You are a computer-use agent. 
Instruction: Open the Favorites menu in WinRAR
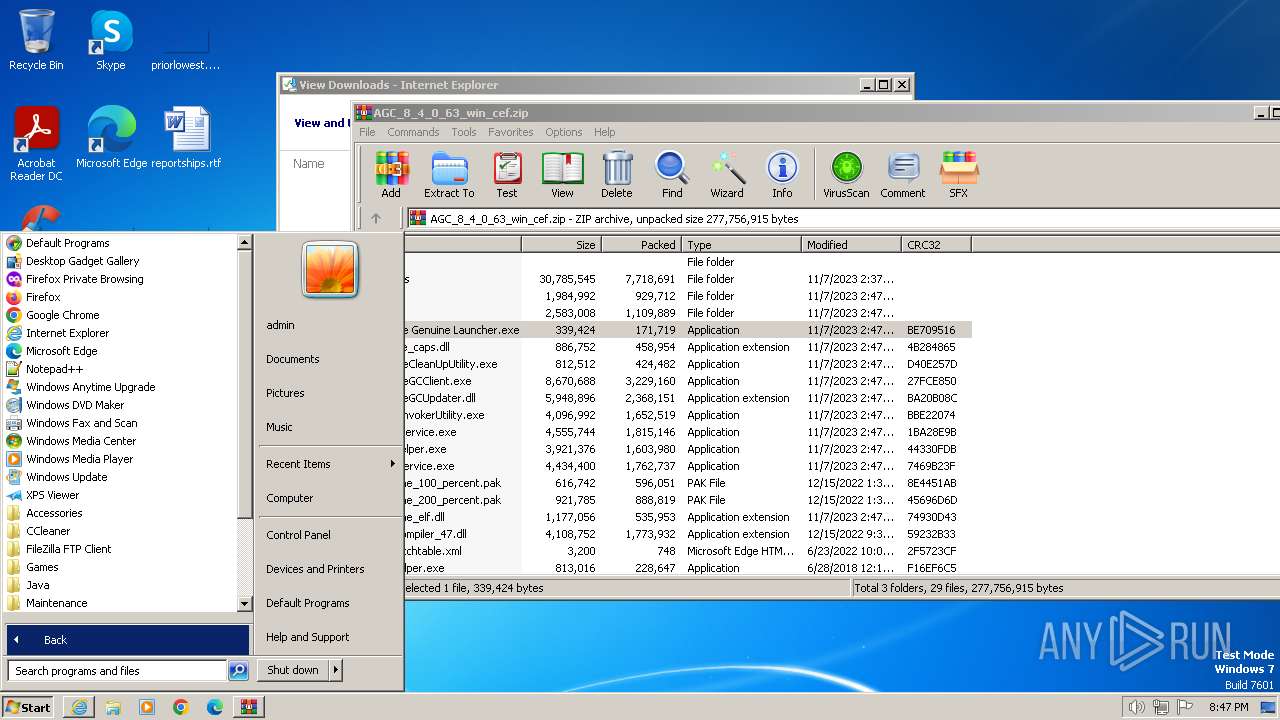pyautogui.click(x=510, y=132)
